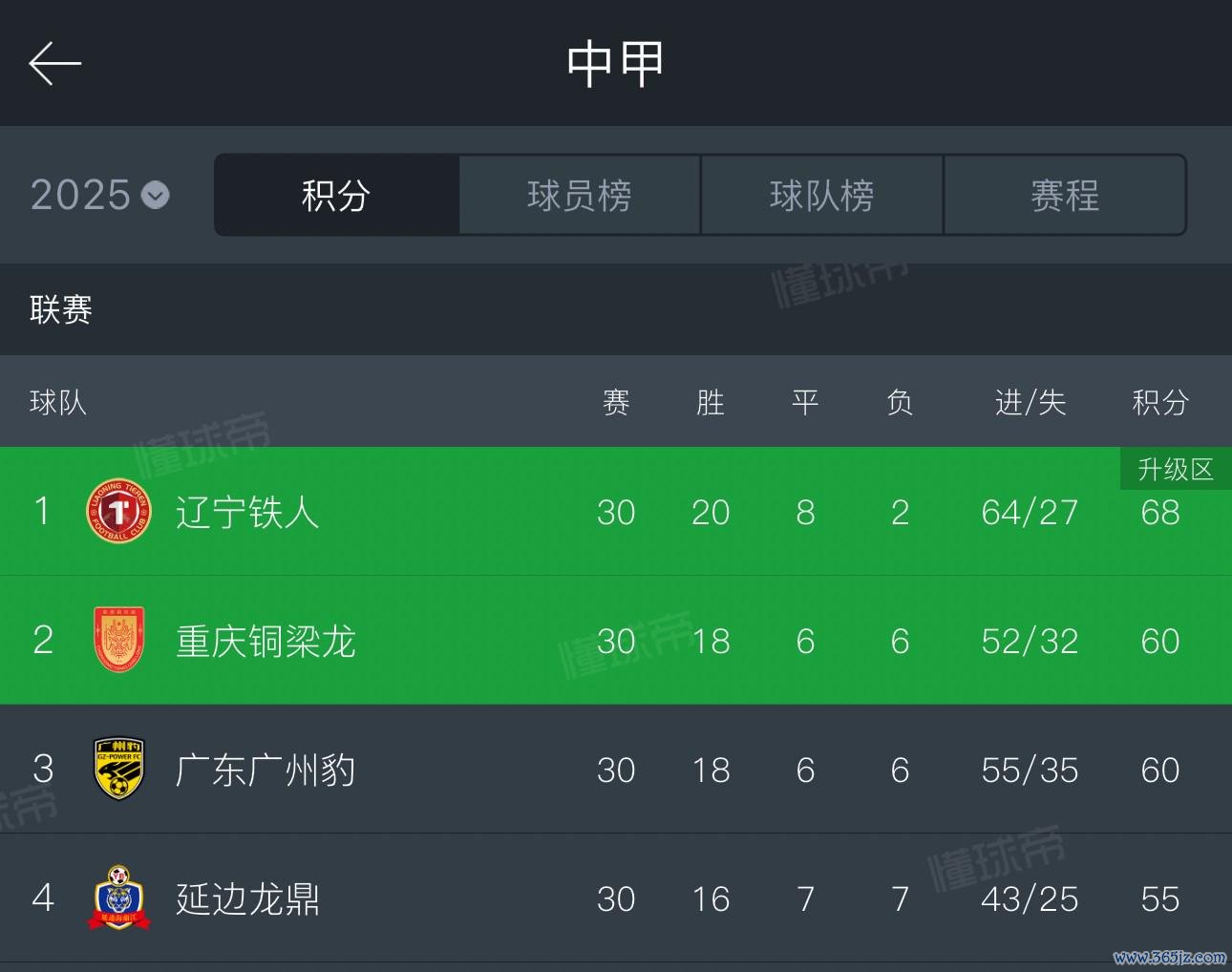Click the 进/失 column header
Viewport: 1232px width, 972px height.
tap(1030, 403)
